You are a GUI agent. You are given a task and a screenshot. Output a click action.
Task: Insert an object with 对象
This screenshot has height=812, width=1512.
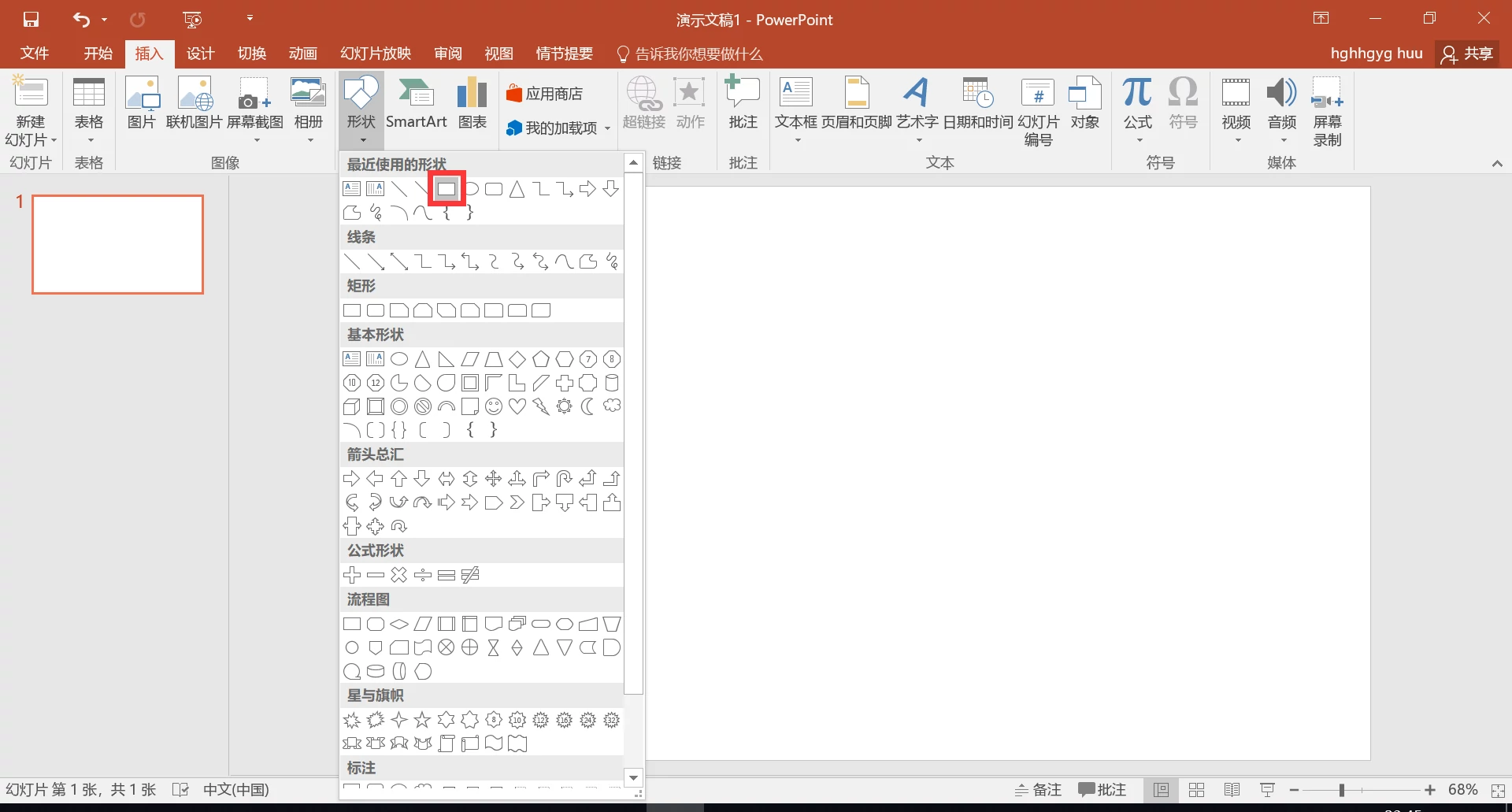tap(1084, 103)
